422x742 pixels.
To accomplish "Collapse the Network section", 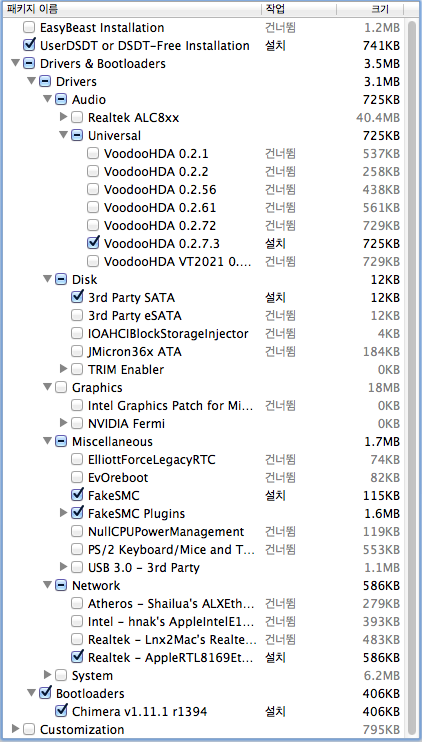I will click(48, 585).
